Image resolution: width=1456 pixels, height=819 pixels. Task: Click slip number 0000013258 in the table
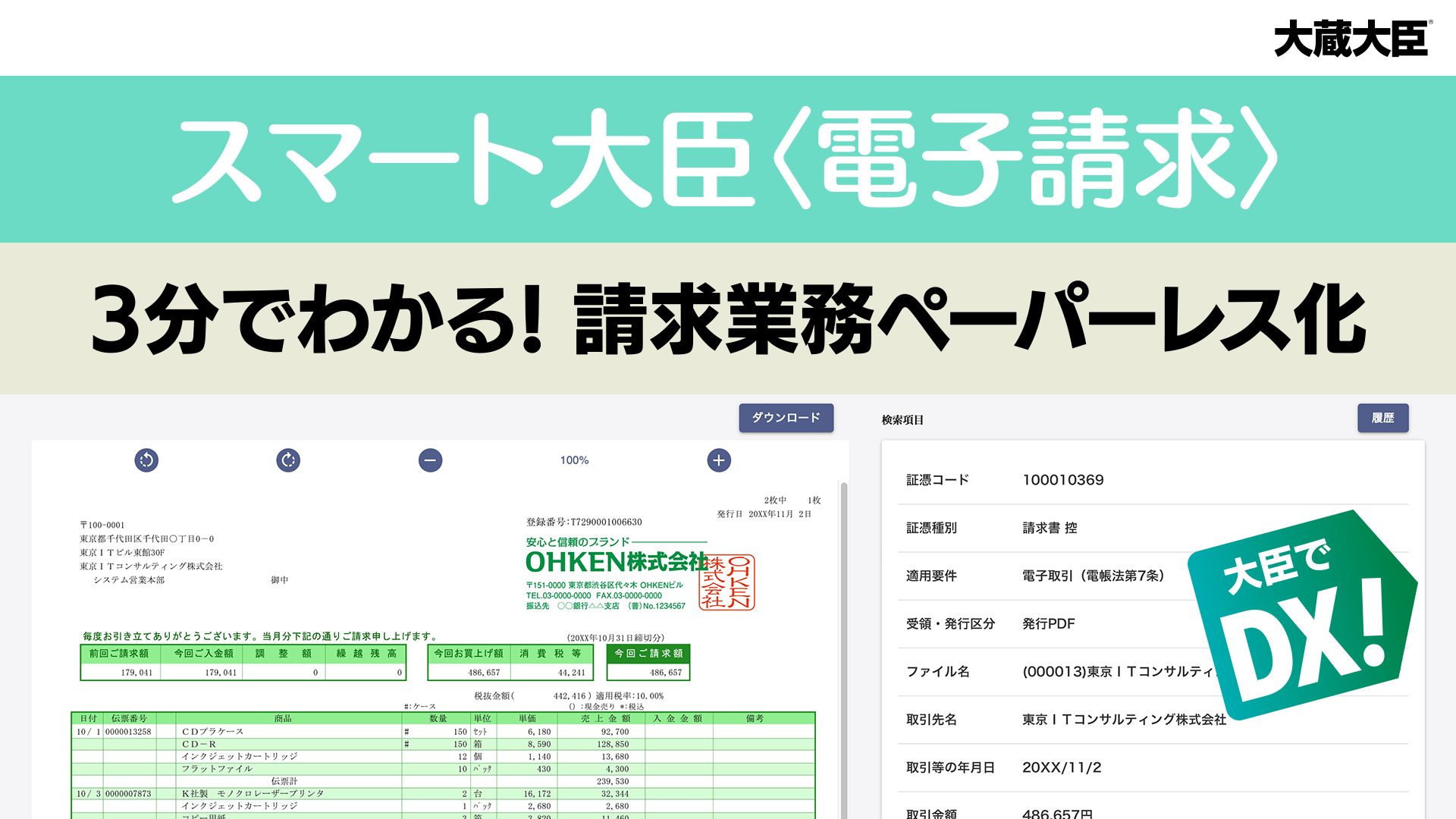coord(128,732)
